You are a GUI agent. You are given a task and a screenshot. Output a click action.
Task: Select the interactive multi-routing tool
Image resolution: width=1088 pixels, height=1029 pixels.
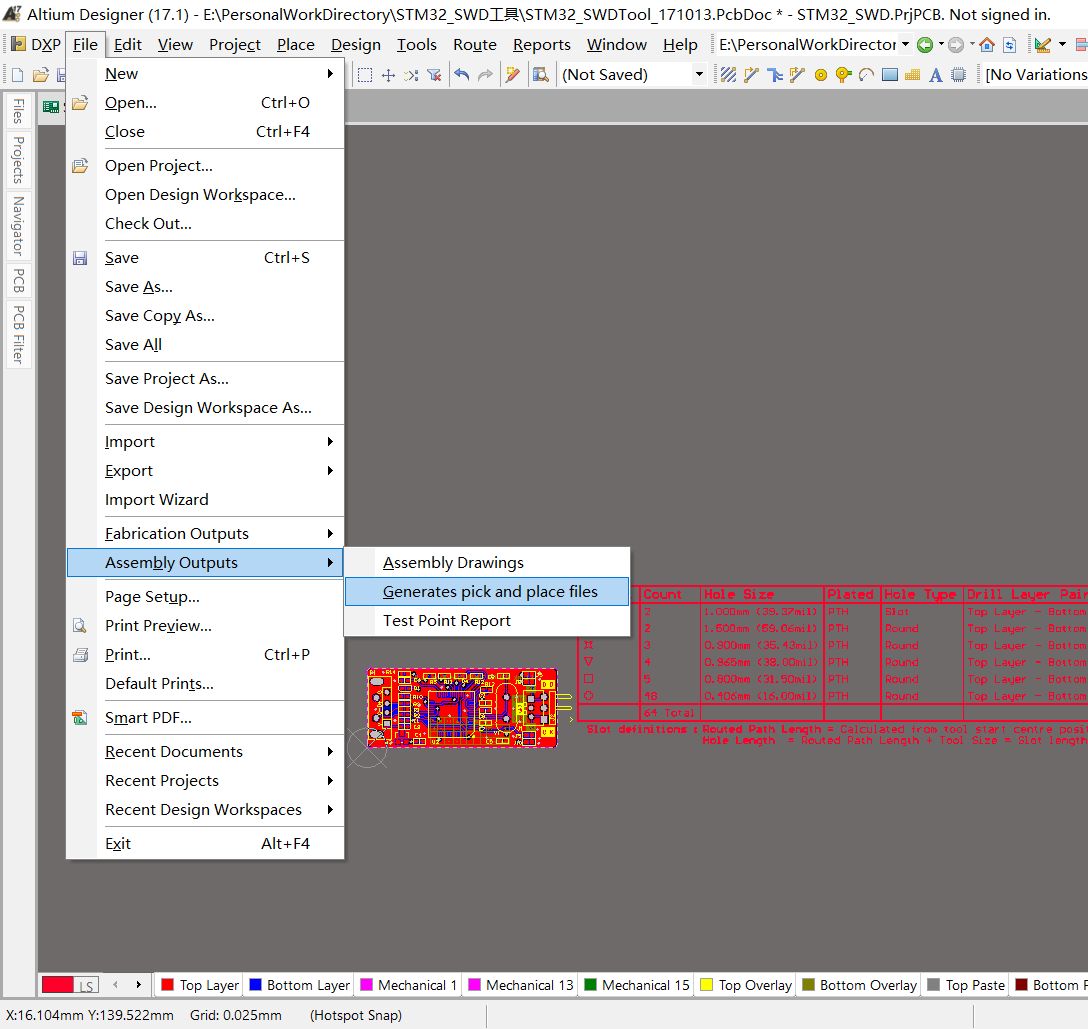pos(774,75)
